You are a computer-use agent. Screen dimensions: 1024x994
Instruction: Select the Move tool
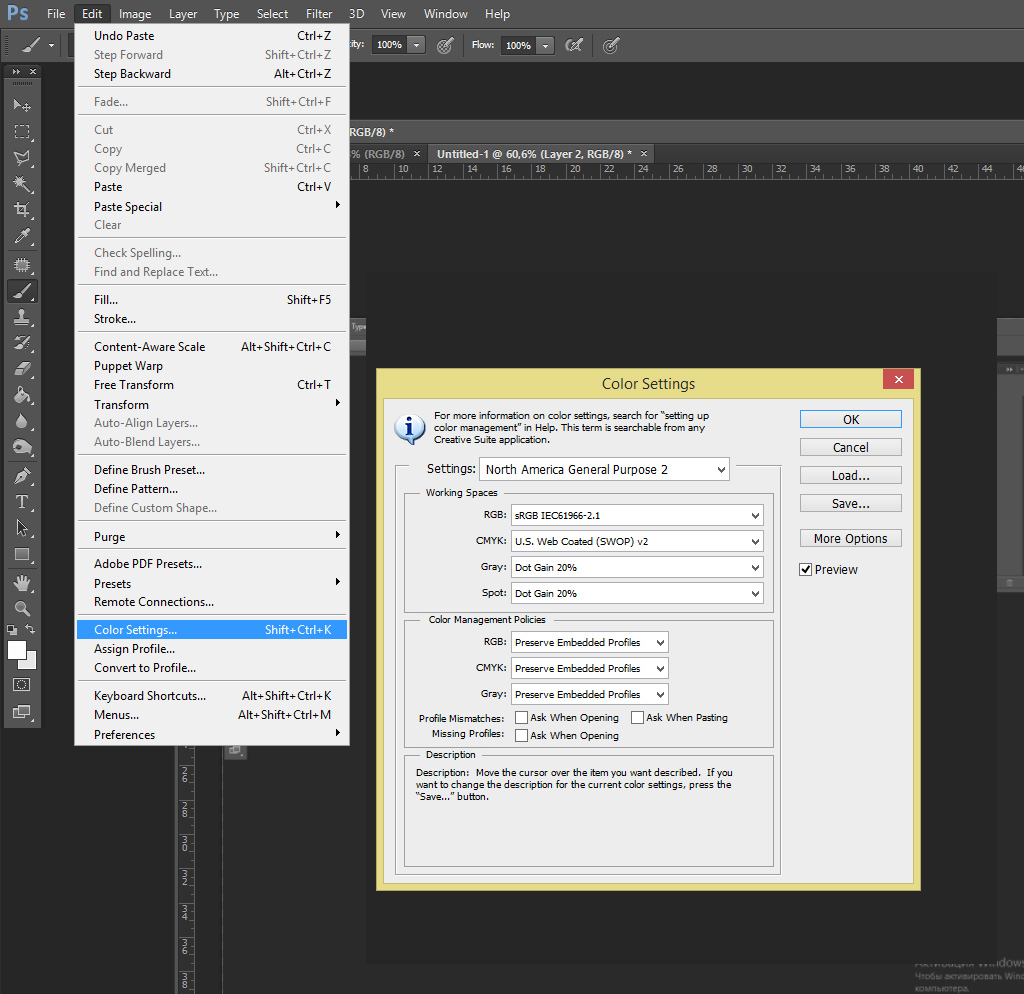click(21, 105)
